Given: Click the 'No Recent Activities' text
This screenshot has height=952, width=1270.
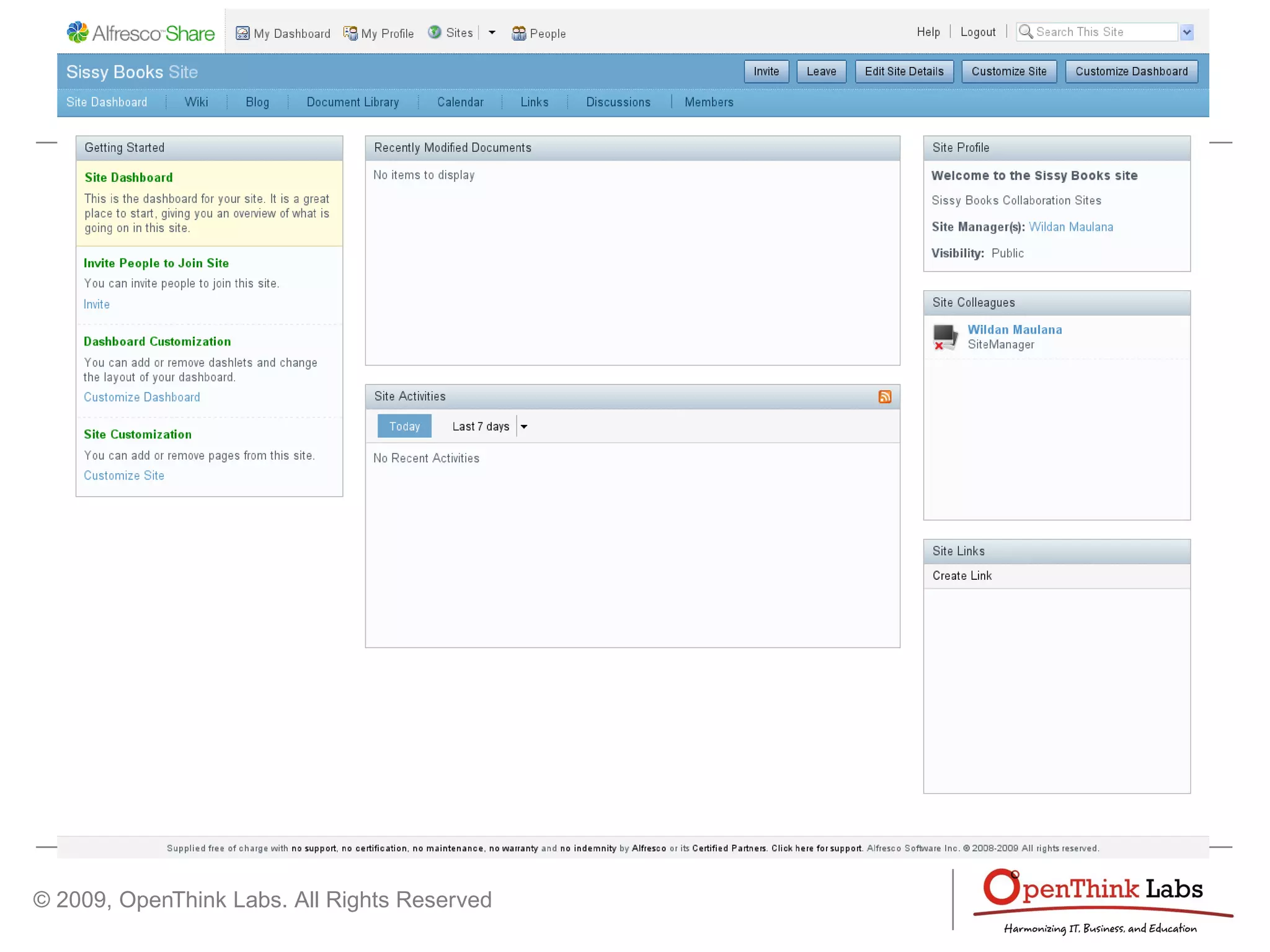Looking at the screenshot, I should 426,458.
